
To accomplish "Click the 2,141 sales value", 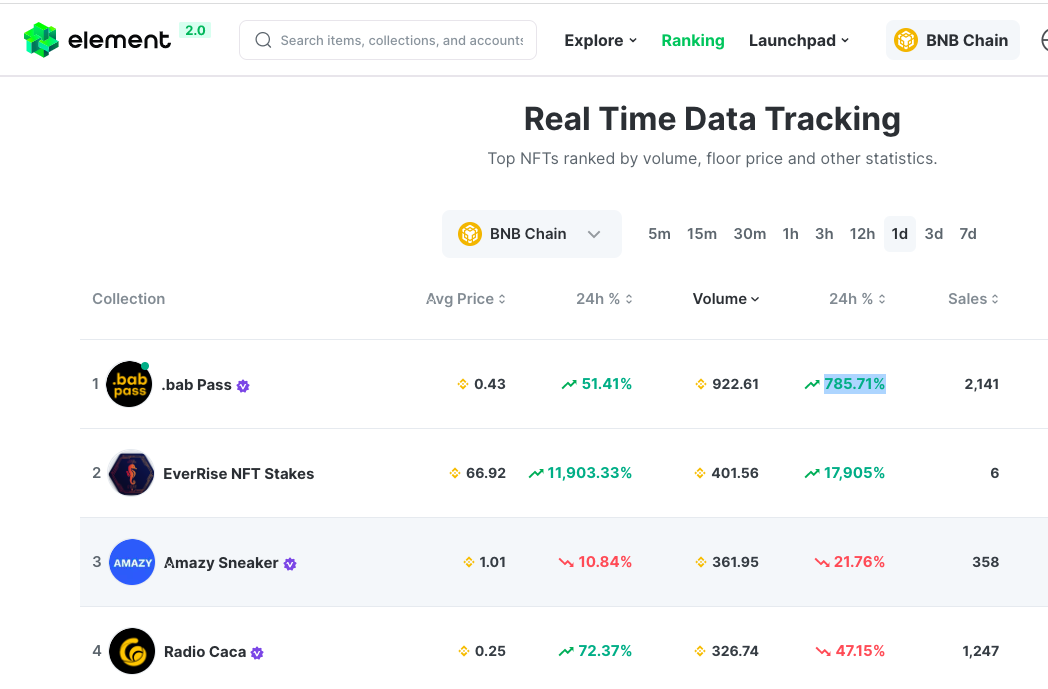I will coord(981,384).
